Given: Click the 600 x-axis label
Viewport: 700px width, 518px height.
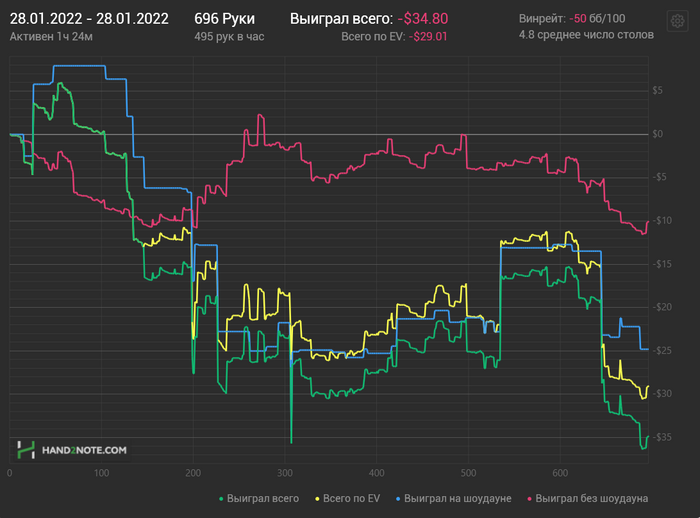Looking at the screenshot, I should [x=560, y=473].
